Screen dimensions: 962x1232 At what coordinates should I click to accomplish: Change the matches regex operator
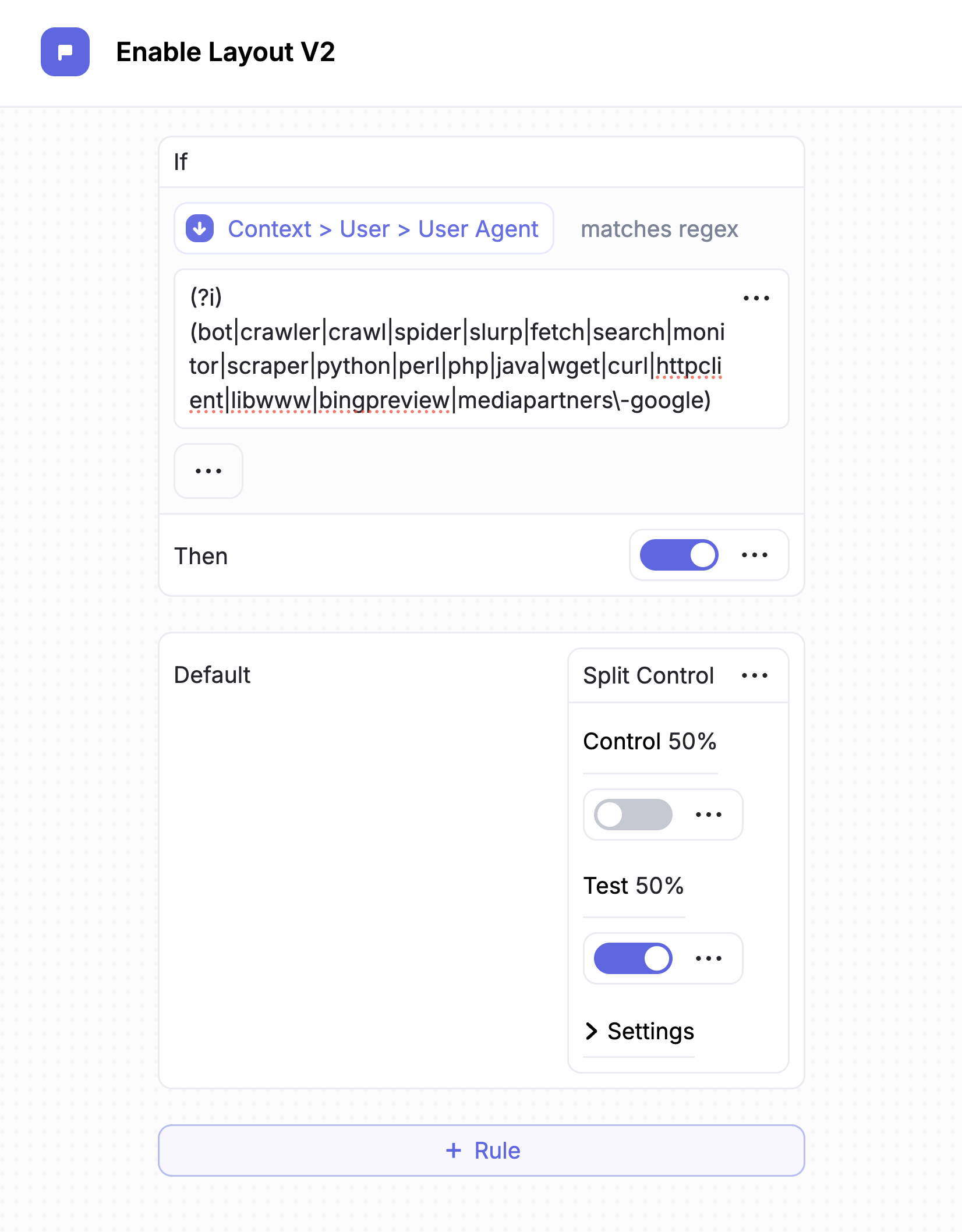tap(659, 229)
